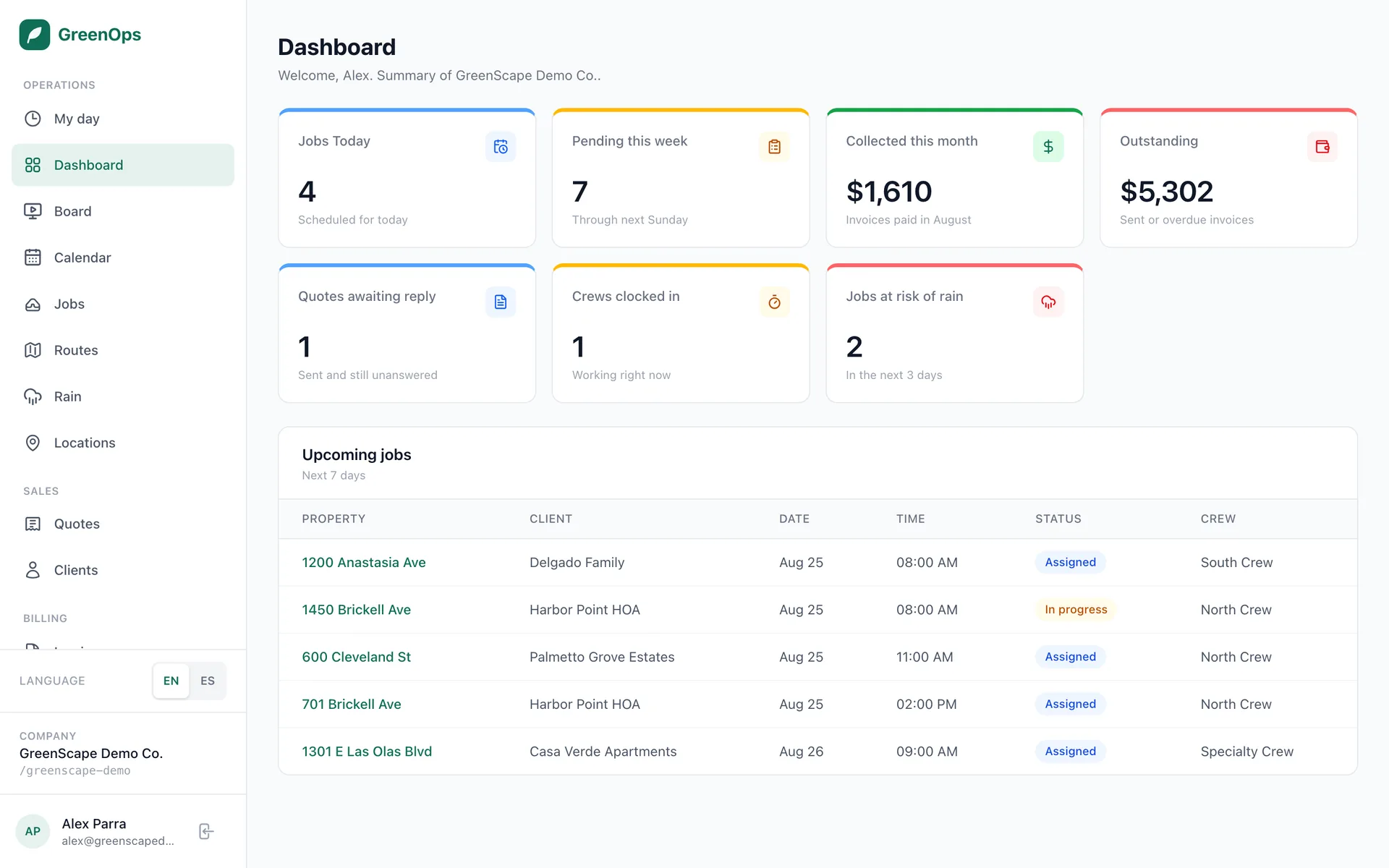Viewport: 1389px width, 868px height.
Task: Click the Pending this week clipboard icon
Action: [x=774, y=147]
